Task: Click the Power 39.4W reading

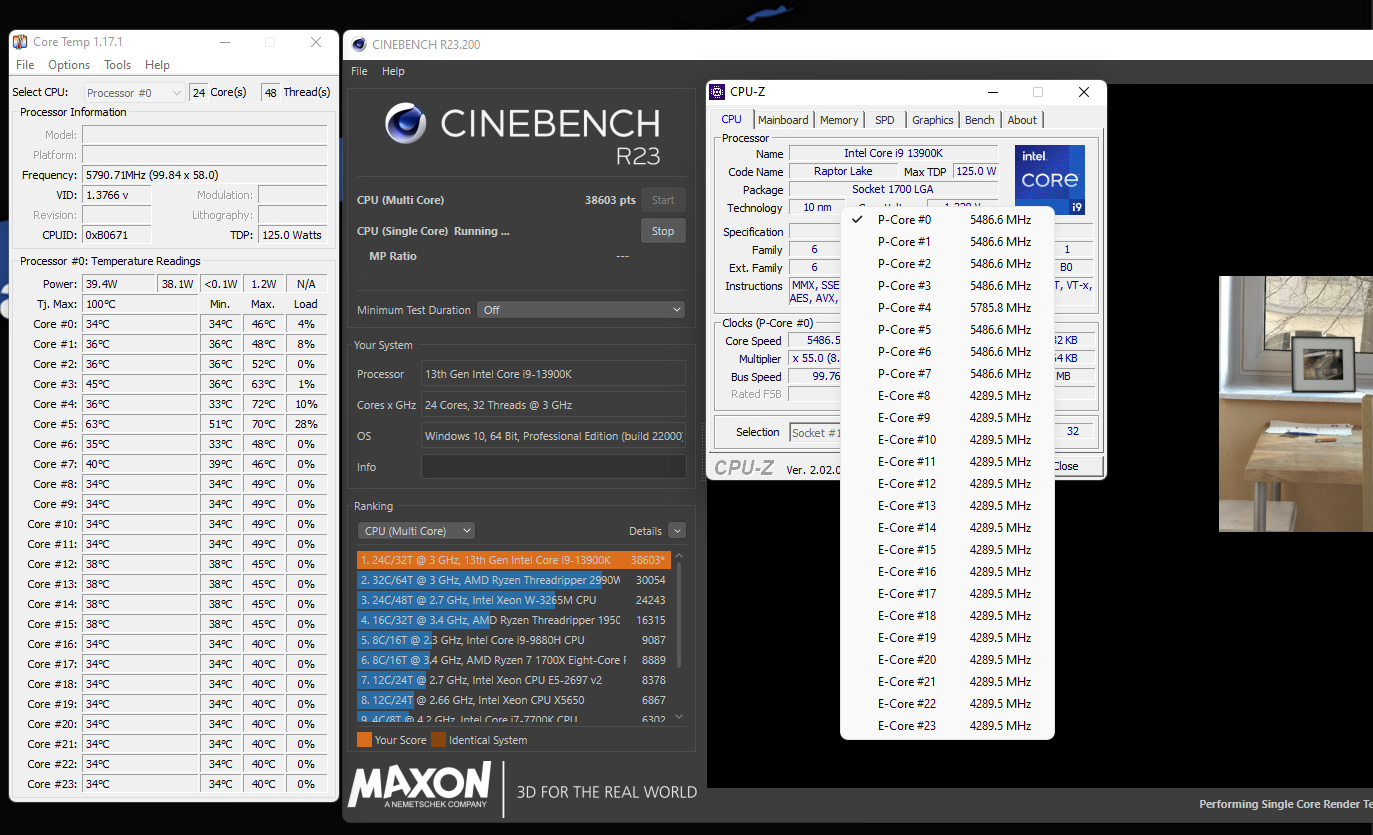Action: (x=118, y=284)
